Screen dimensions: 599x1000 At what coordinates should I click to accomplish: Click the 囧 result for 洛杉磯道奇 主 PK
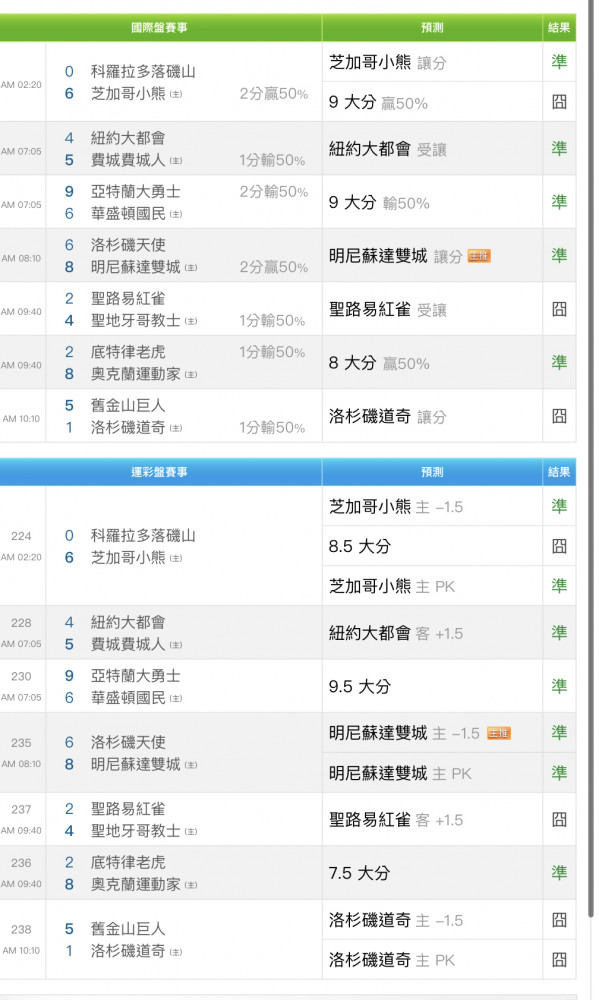559,959
